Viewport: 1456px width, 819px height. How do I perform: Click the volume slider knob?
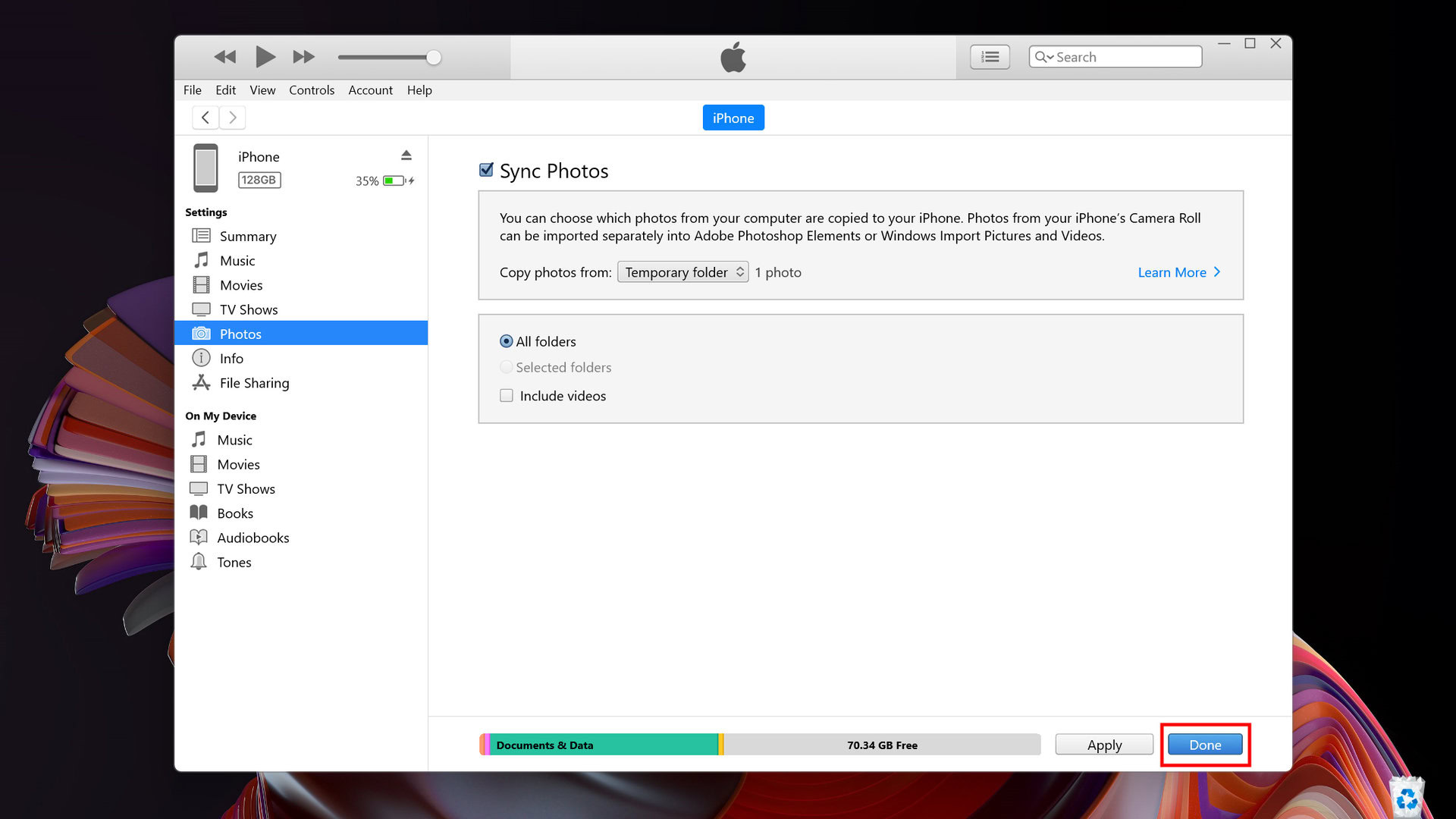tap(434, 58)
